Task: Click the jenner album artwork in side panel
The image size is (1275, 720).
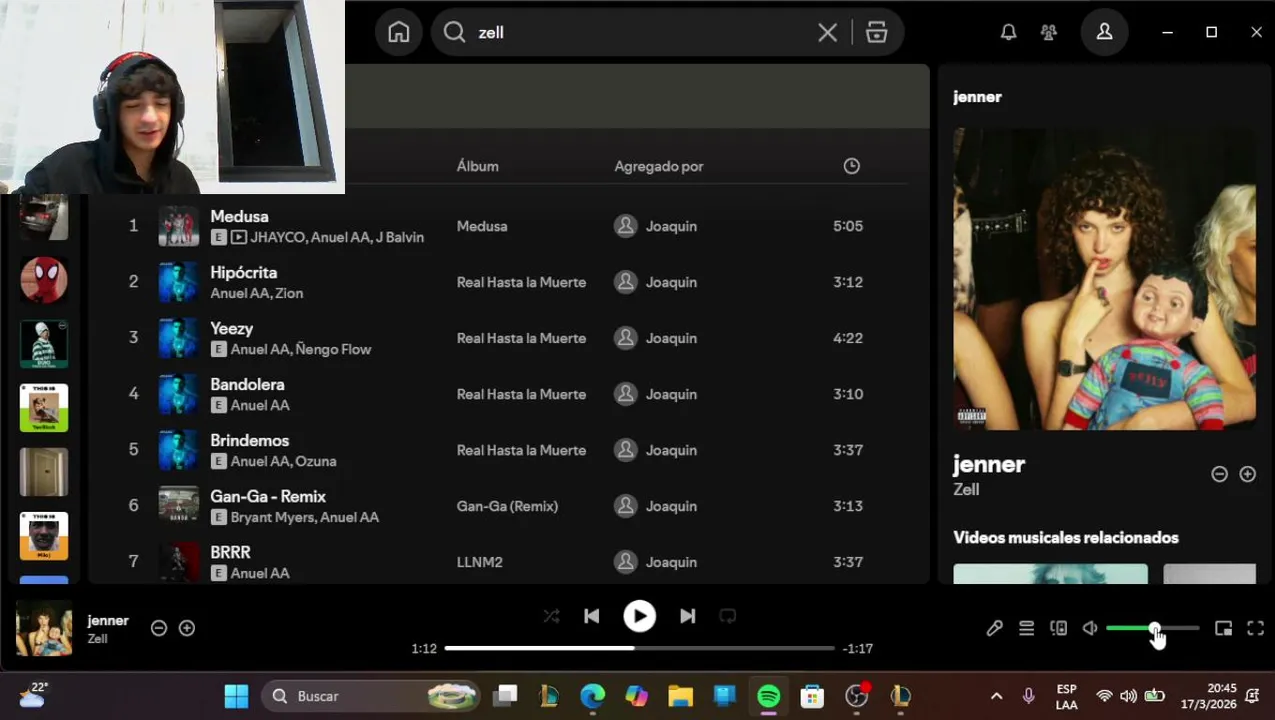Action: [1104, 279]
